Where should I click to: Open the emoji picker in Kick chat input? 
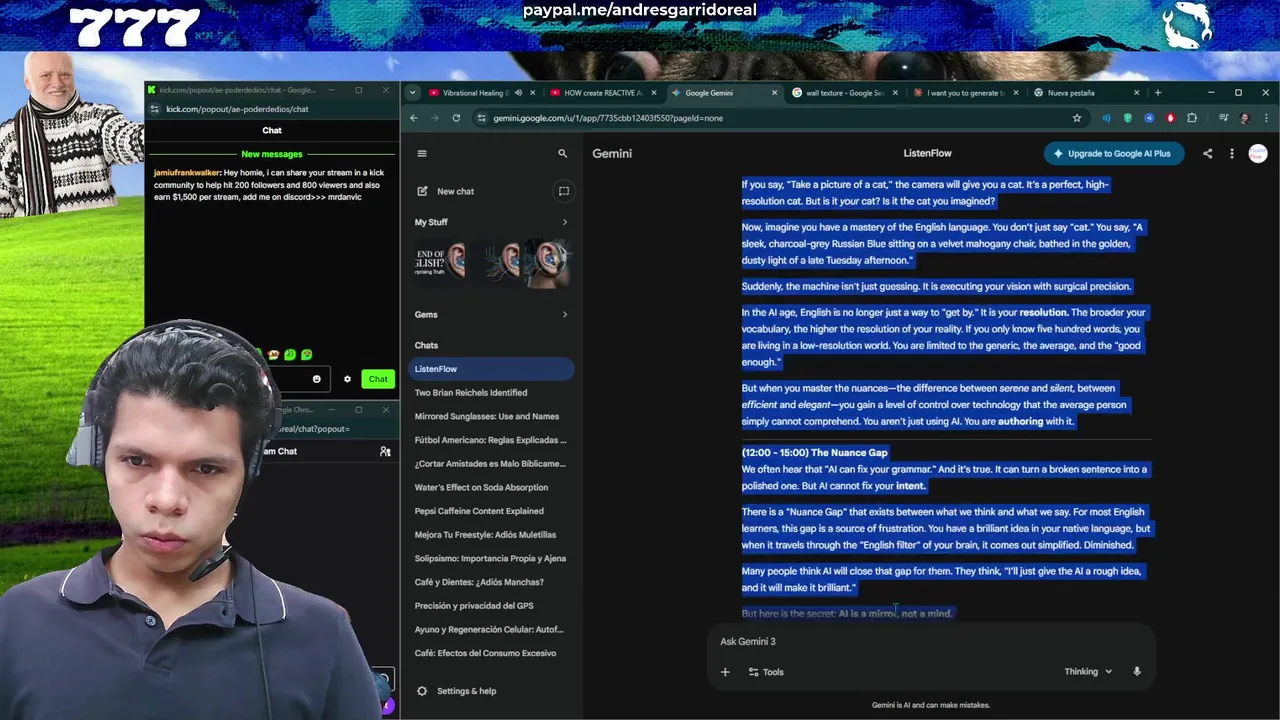click(317, 379)
